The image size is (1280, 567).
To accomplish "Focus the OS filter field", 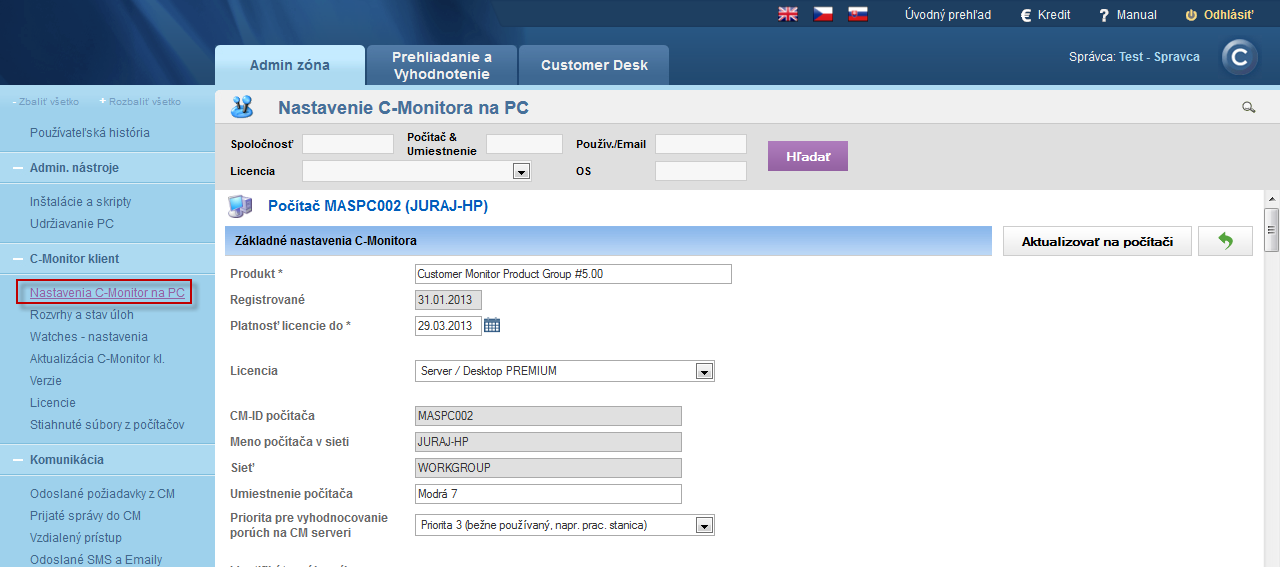I will click(x=701, y=171).
